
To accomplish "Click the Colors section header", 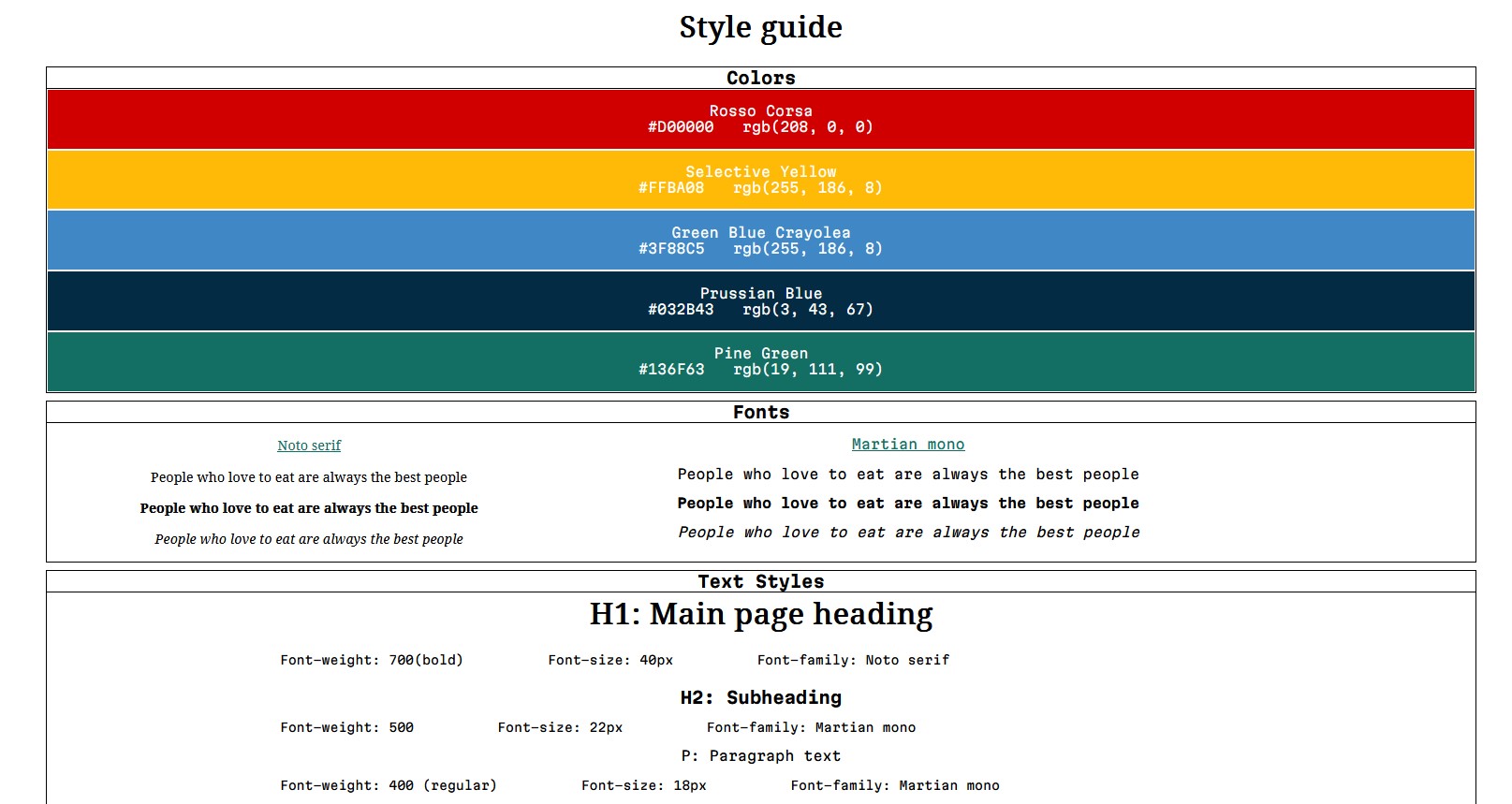I will [x=760, y=78].
